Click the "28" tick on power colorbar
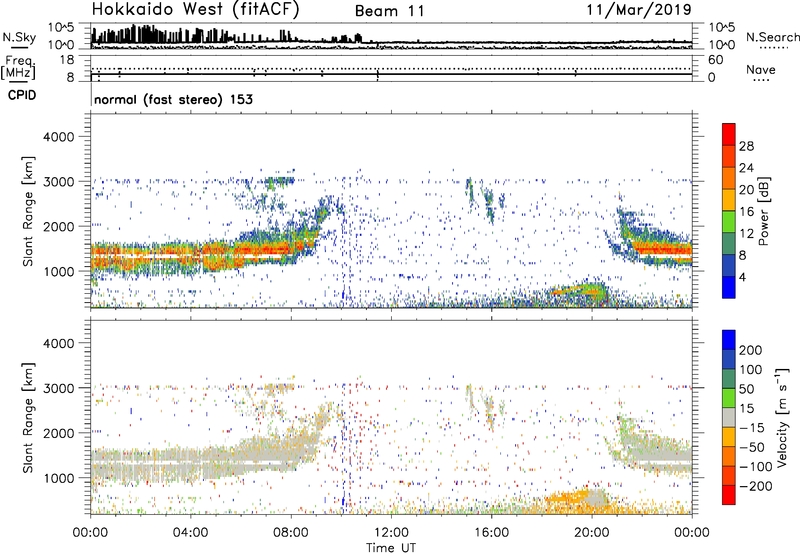This screenshot has height=554, width=800. coord(746,146)
